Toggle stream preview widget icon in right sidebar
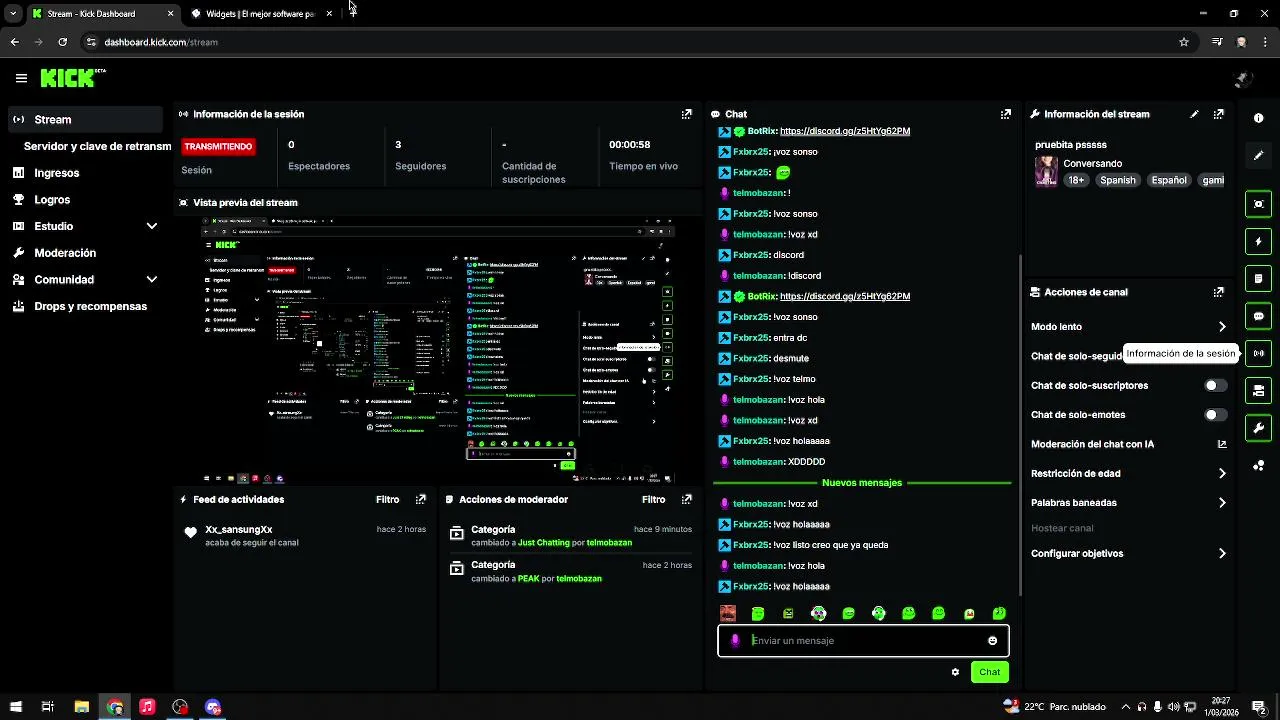Image resolution: width=1280 pixels, height=720 pixels. (1258, 204)
